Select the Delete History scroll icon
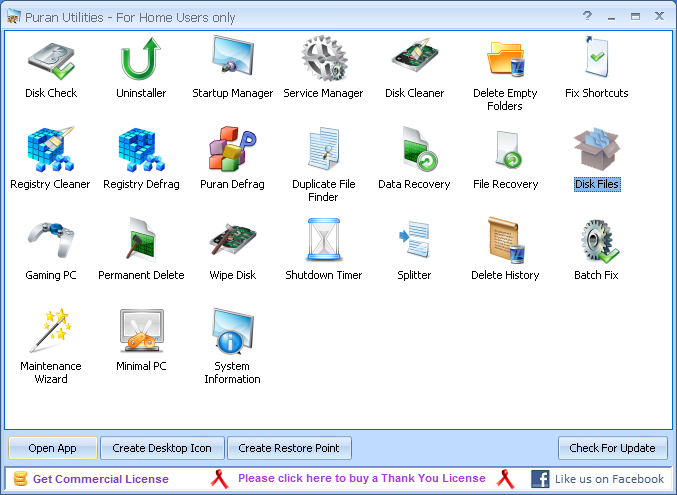This screenshot has height=495, width=677. pyautogui.click(x=506, y=240)
